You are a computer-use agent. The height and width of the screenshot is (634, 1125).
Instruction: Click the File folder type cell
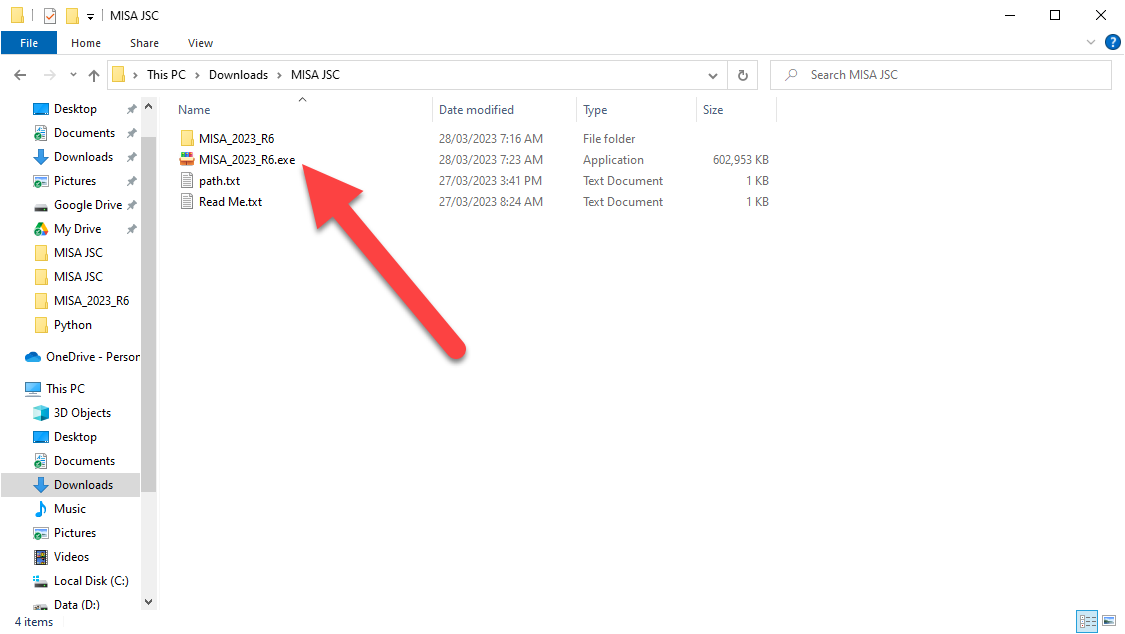[608, 138]
